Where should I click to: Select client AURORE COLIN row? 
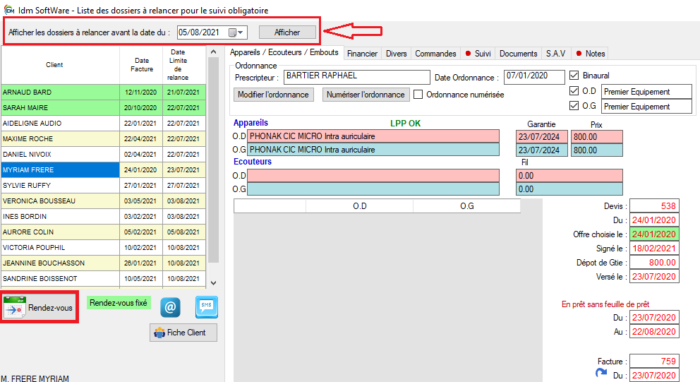tap(104, 232)
